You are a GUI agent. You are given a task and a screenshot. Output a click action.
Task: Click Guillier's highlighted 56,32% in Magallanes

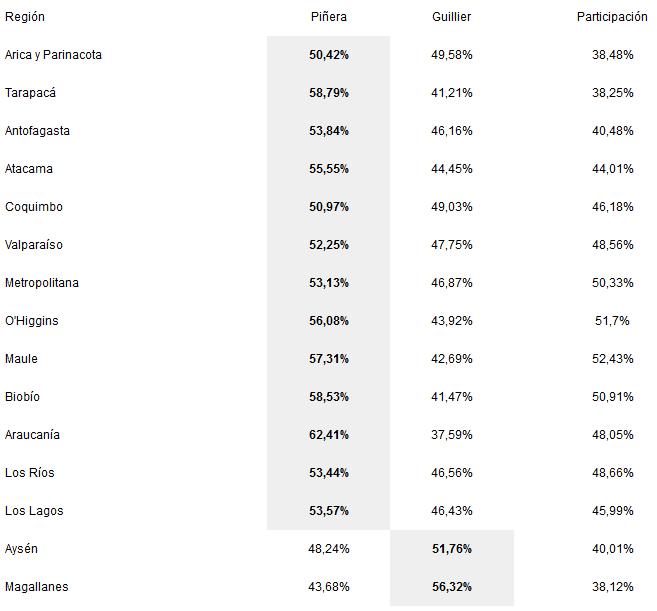pyautogui.click(x=452, y=587)
